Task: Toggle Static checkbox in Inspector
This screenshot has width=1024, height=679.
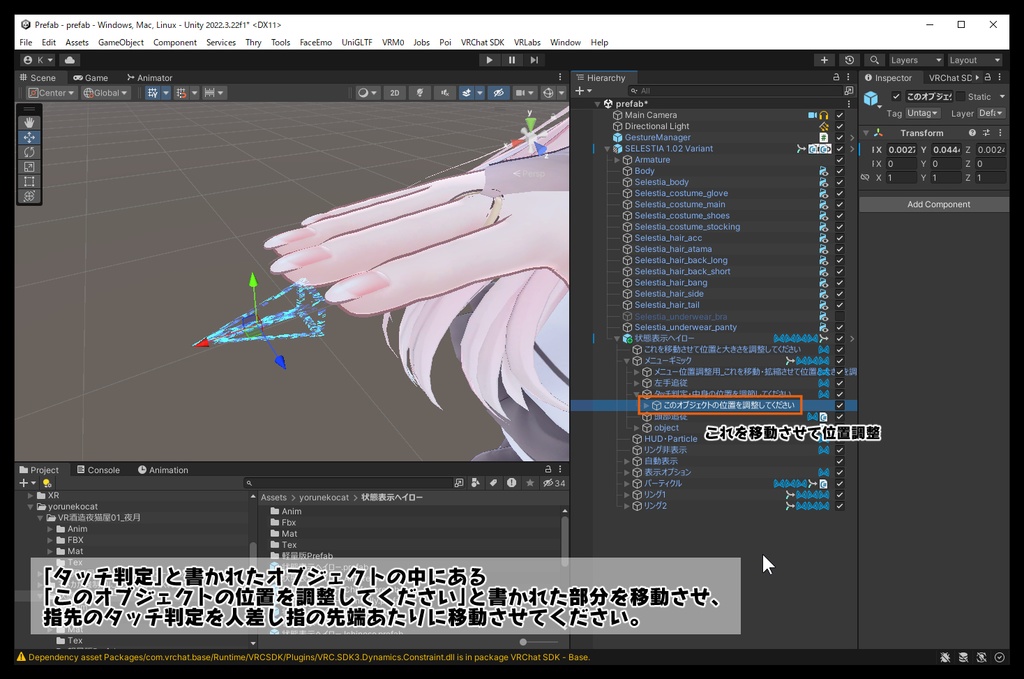Action: [x=960, y=97]
